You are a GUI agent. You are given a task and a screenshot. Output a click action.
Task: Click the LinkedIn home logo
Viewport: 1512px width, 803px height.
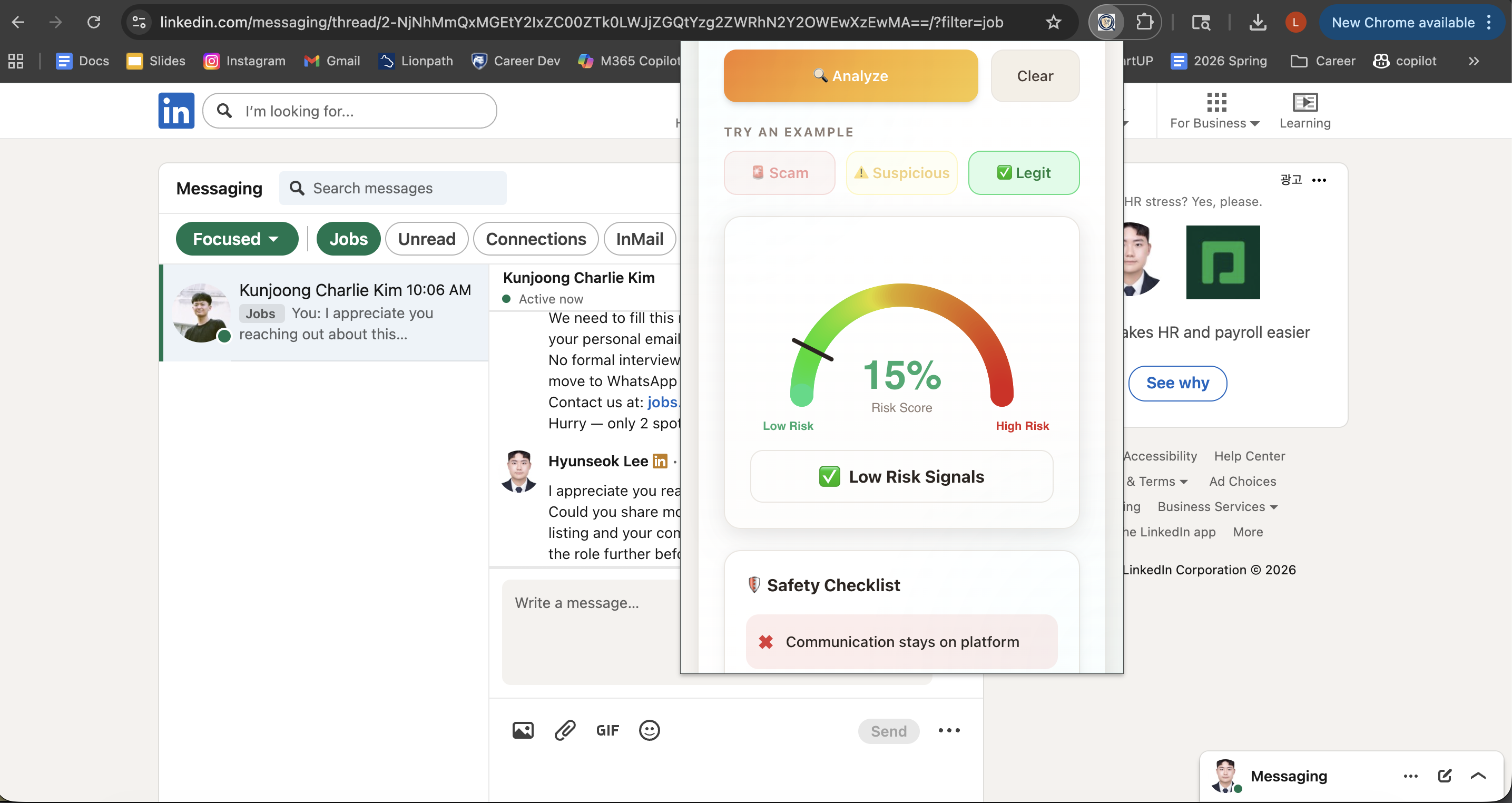[x=176, y=110]
